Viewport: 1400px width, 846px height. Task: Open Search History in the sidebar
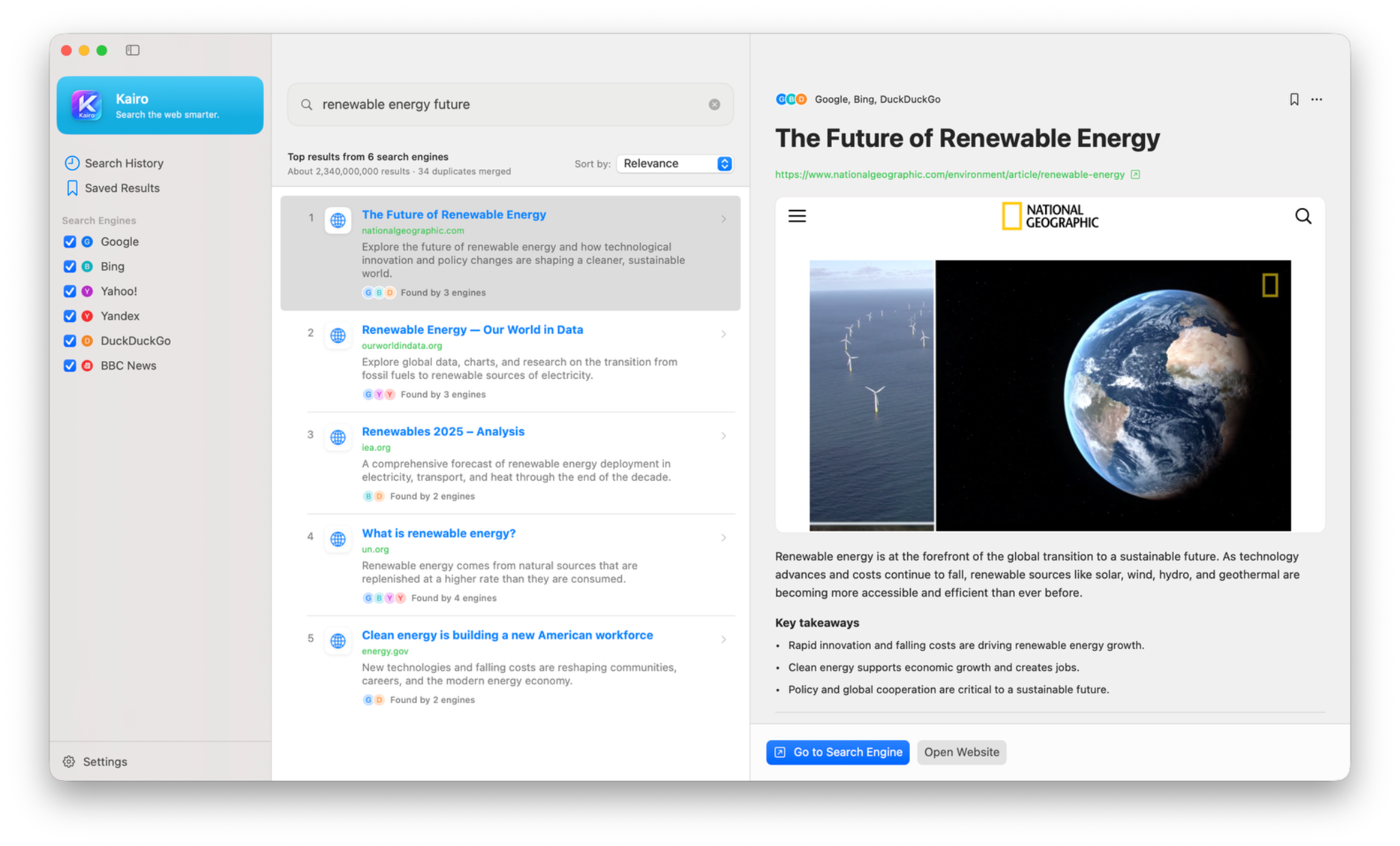tap(114, 163)
